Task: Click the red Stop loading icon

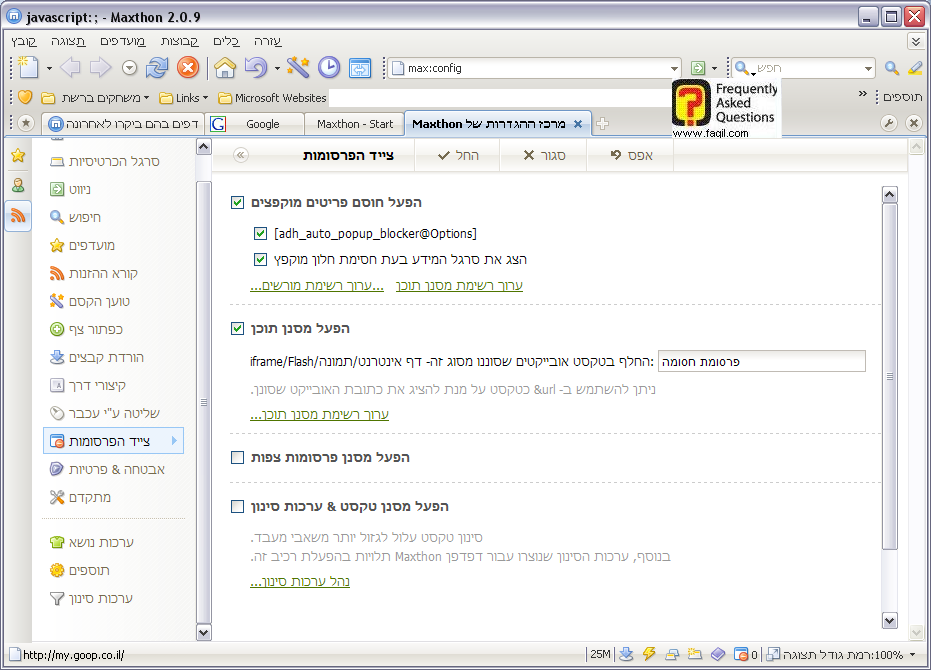Action: click(x=187, y=68)
